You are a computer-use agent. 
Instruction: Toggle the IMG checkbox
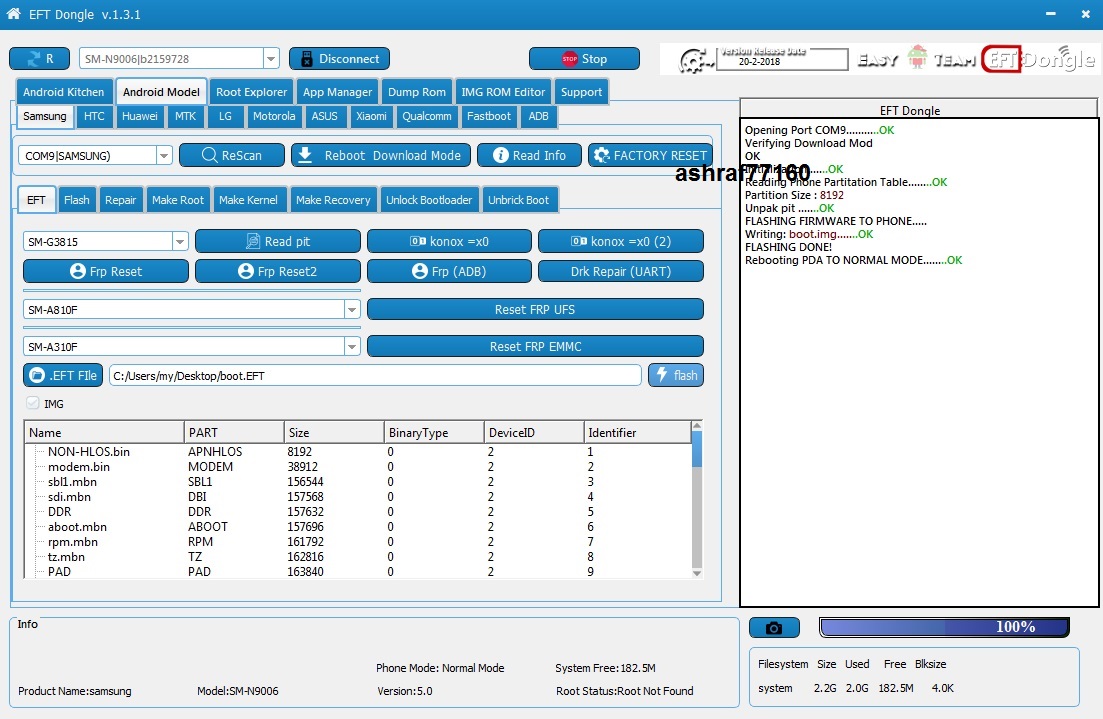(x=32, y=403)
